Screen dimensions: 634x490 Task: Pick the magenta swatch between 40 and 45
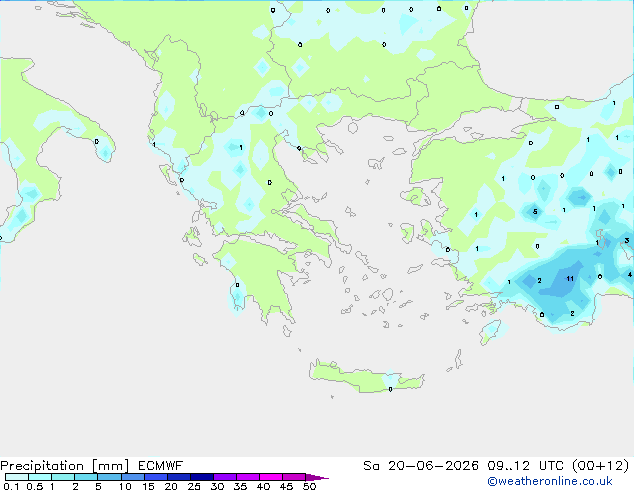click(271, 477)
